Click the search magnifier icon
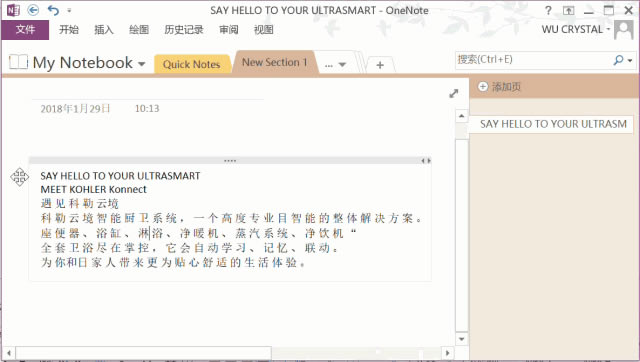Viewport: 640px width, 362px height. pyautogui.click(x=618, y=60)
